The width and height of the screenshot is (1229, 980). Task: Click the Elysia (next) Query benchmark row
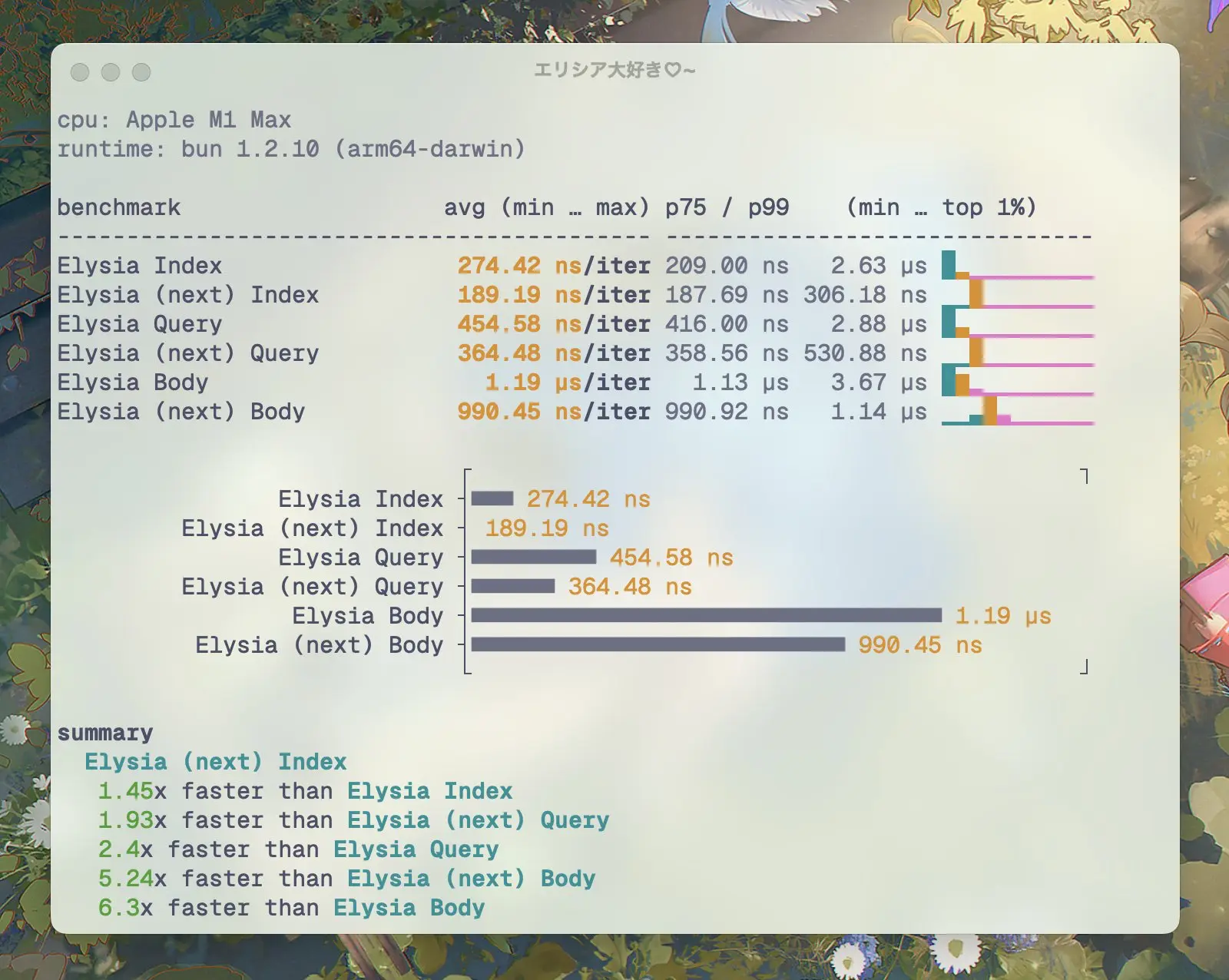(188, 353)
